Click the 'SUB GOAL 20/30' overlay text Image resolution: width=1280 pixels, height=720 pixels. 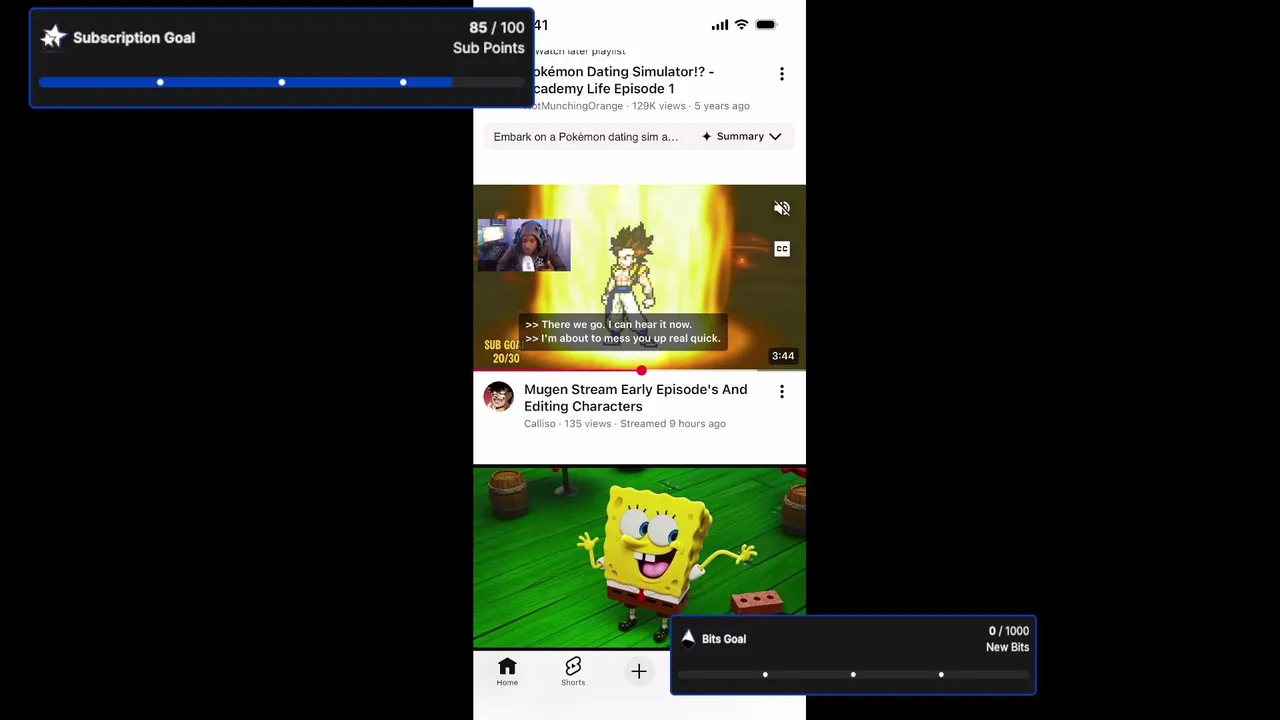pyautogui.click(x=504, y=352)
